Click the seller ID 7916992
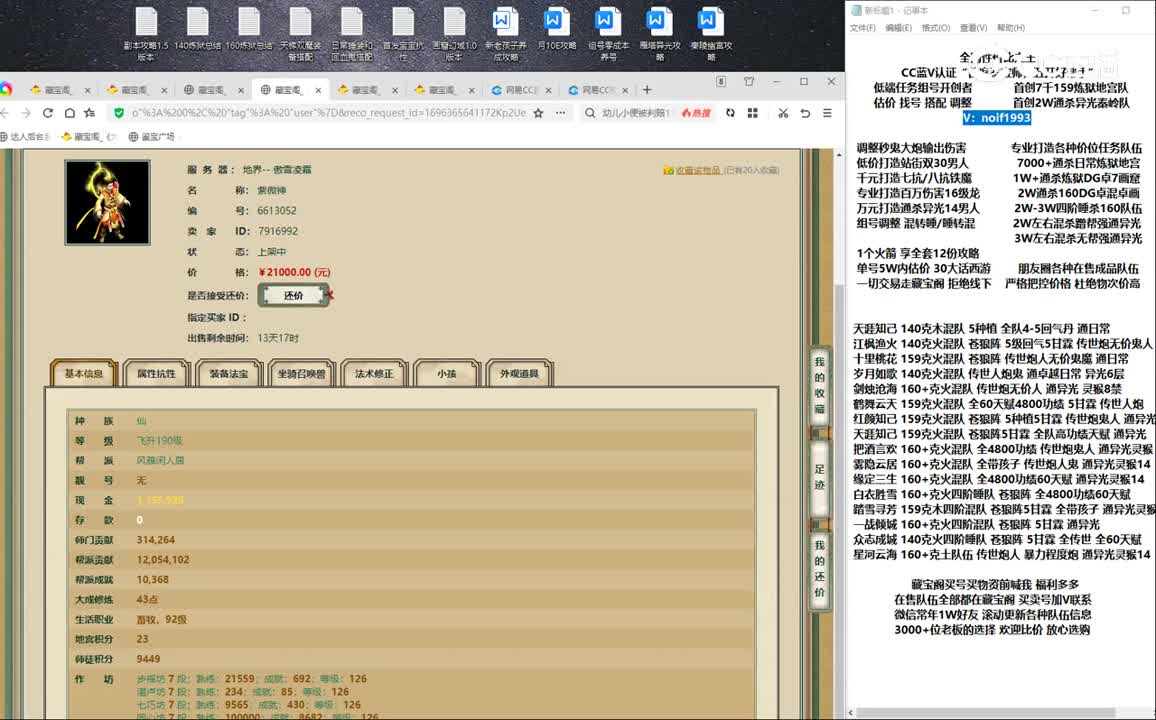Image resolution: width=1156 pixels, height=720 pixels. click(x=278, y=231)
